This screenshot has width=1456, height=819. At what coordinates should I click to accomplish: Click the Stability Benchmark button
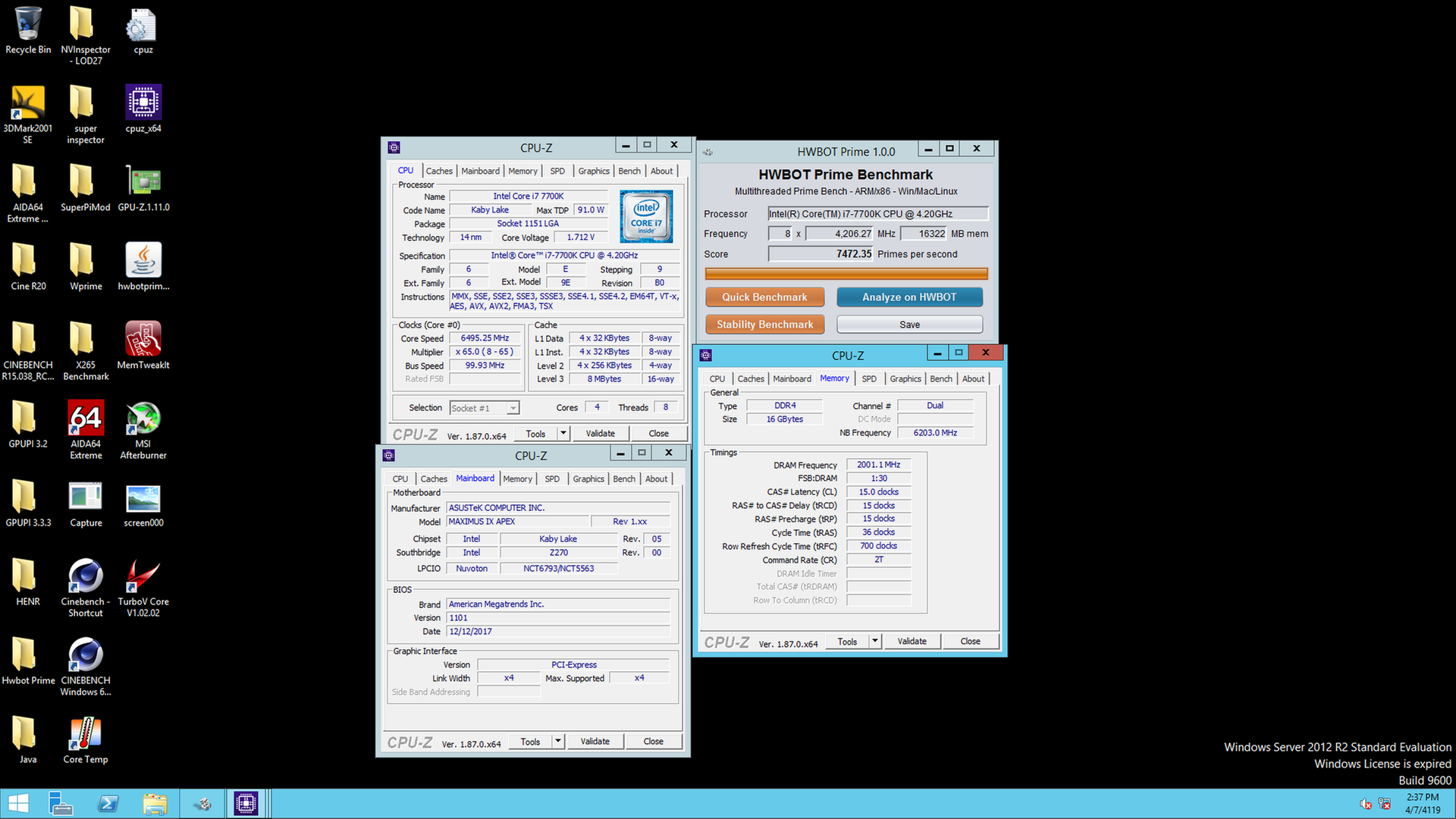[764, 325]
